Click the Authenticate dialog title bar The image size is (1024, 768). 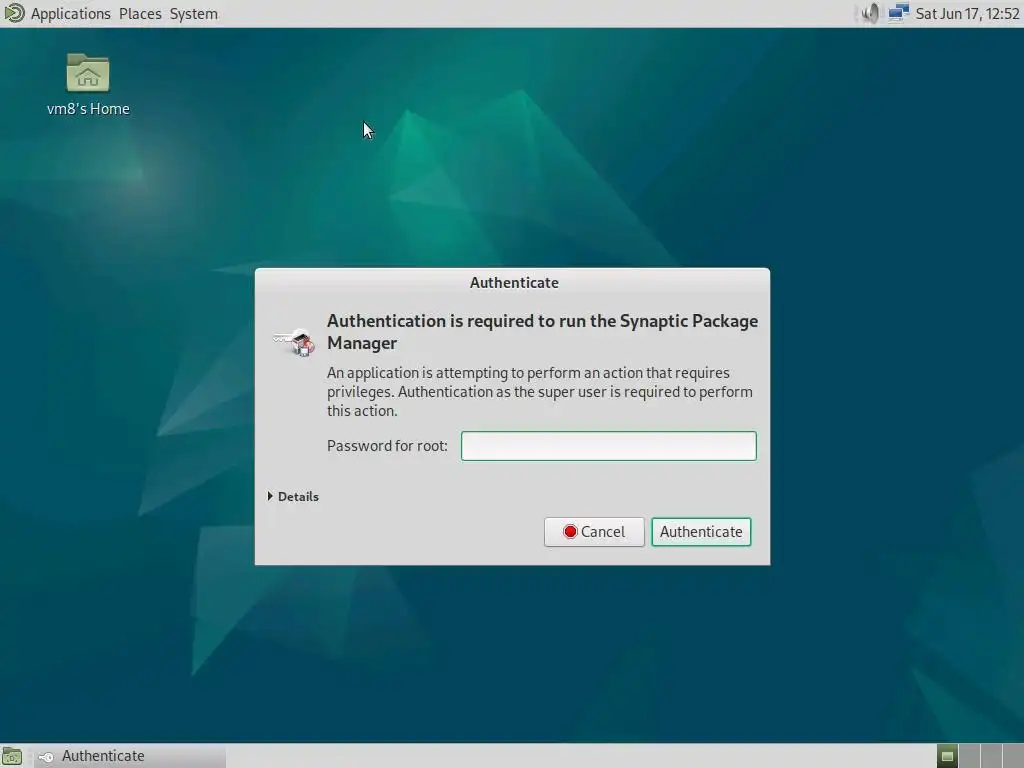(x=513, y=283)
